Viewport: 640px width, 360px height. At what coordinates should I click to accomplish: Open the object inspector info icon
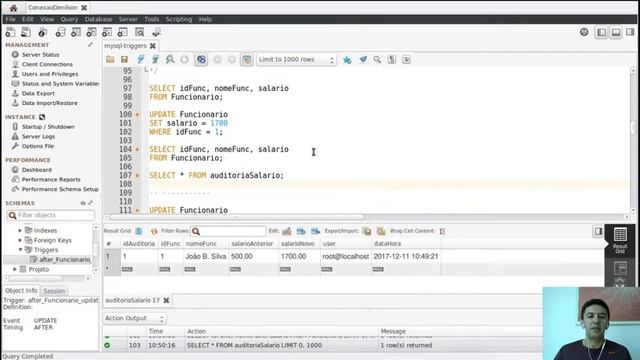(x=42, y=32)
